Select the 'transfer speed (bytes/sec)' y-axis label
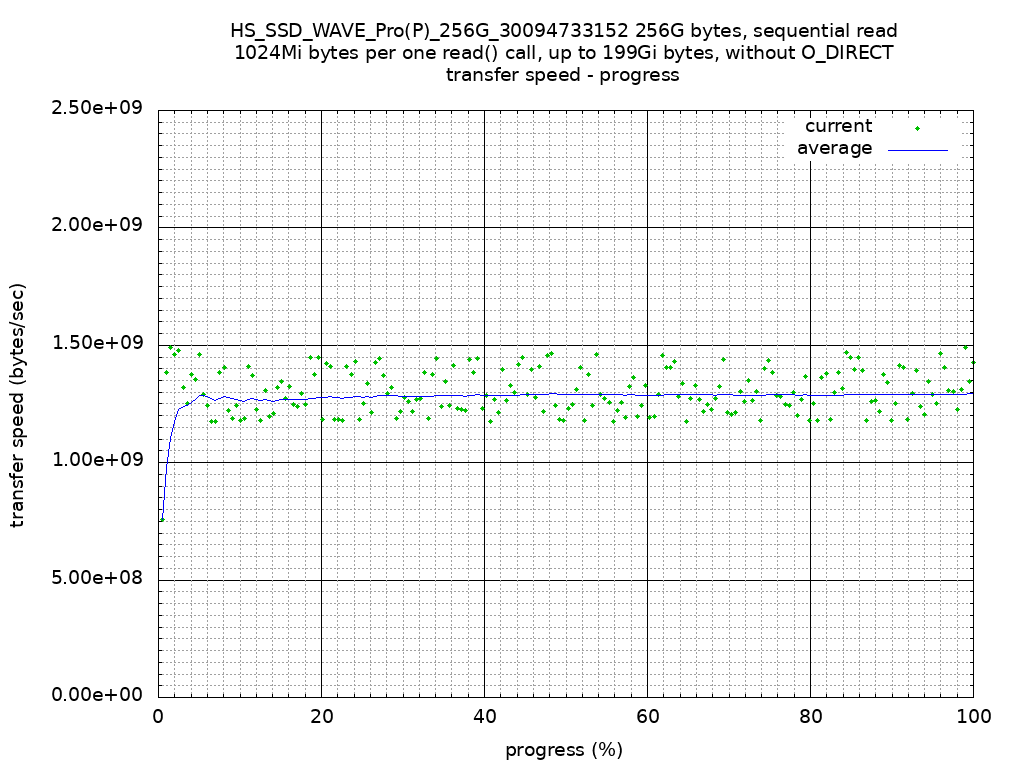The height and width of the screenshot is (768, 1024). point(18,405)
